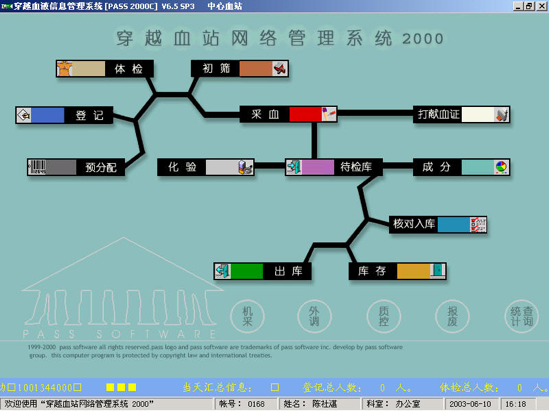Open the 体检 physical exam module
The width and height of the screenshot is (549, 411).
(x=105, y=69)
